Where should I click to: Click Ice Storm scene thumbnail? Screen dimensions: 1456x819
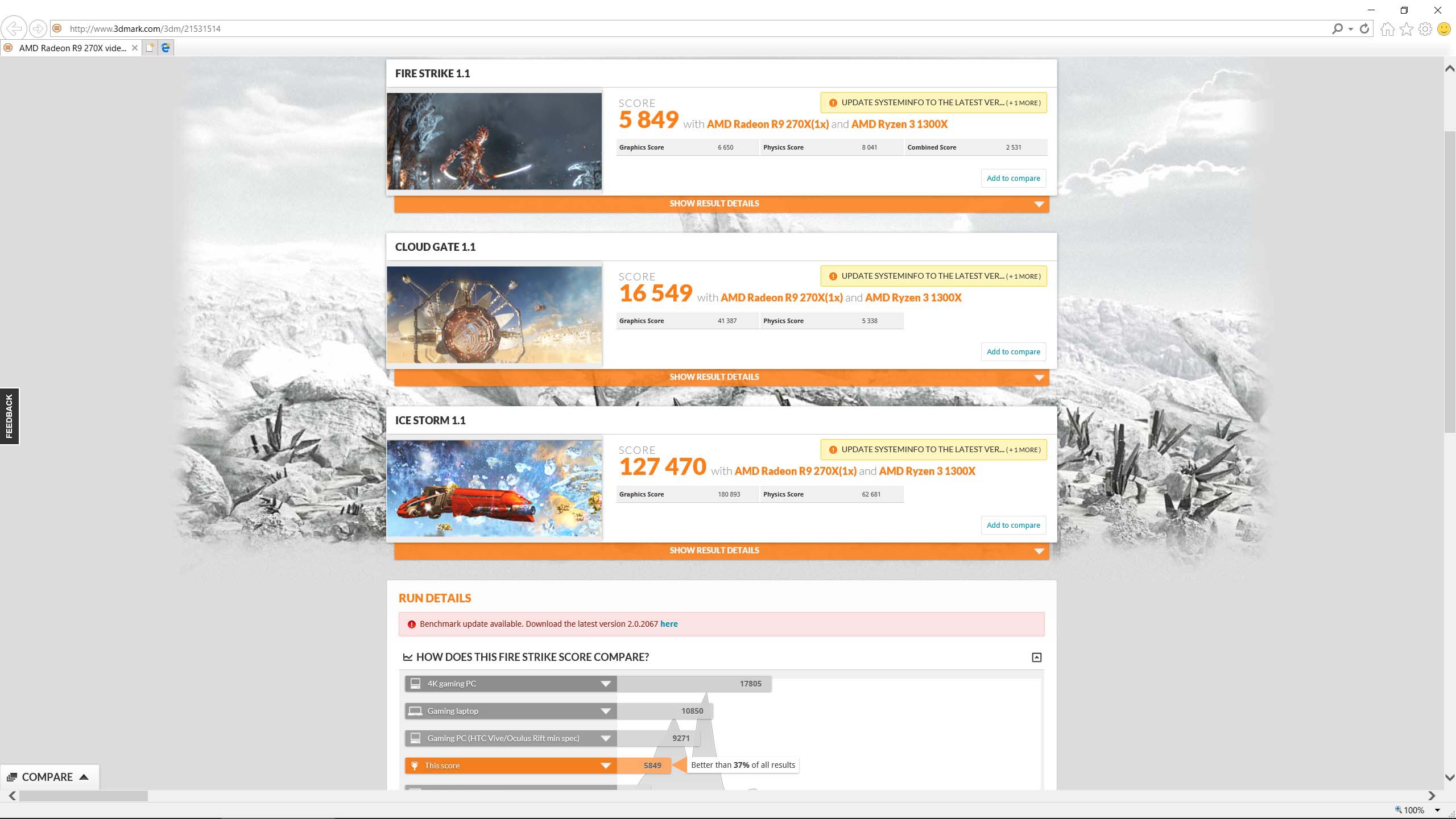click(x=494, y=488)
